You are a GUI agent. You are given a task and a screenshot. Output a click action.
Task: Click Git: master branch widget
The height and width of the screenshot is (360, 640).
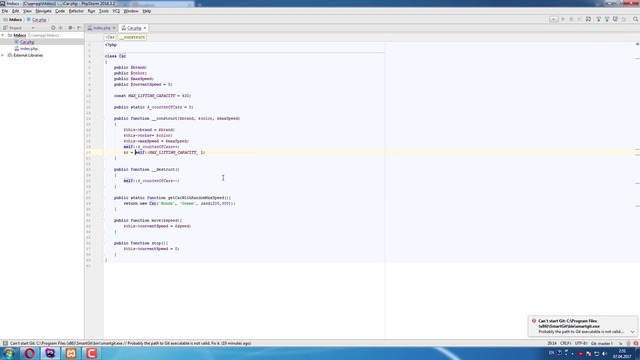coord(602,344)
